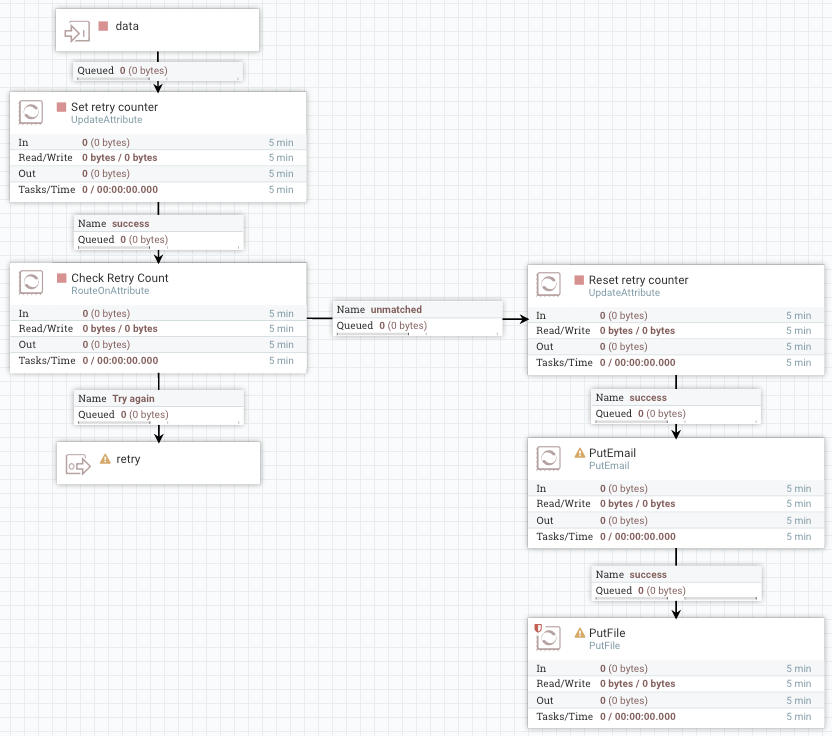Click the queued connection below data port
This screenshot has width=832, height=736.
[158, 71]
